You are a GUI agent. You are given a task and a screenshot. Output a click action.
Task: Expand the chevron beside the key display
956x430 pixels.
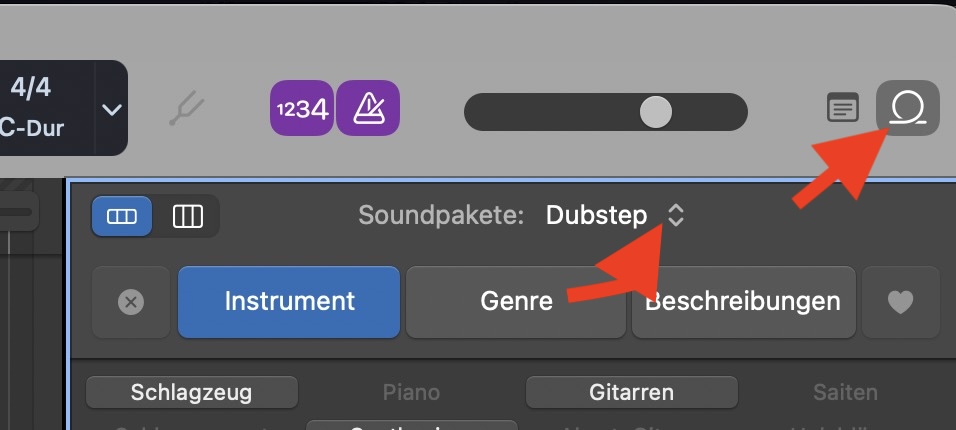pos(112,109)
